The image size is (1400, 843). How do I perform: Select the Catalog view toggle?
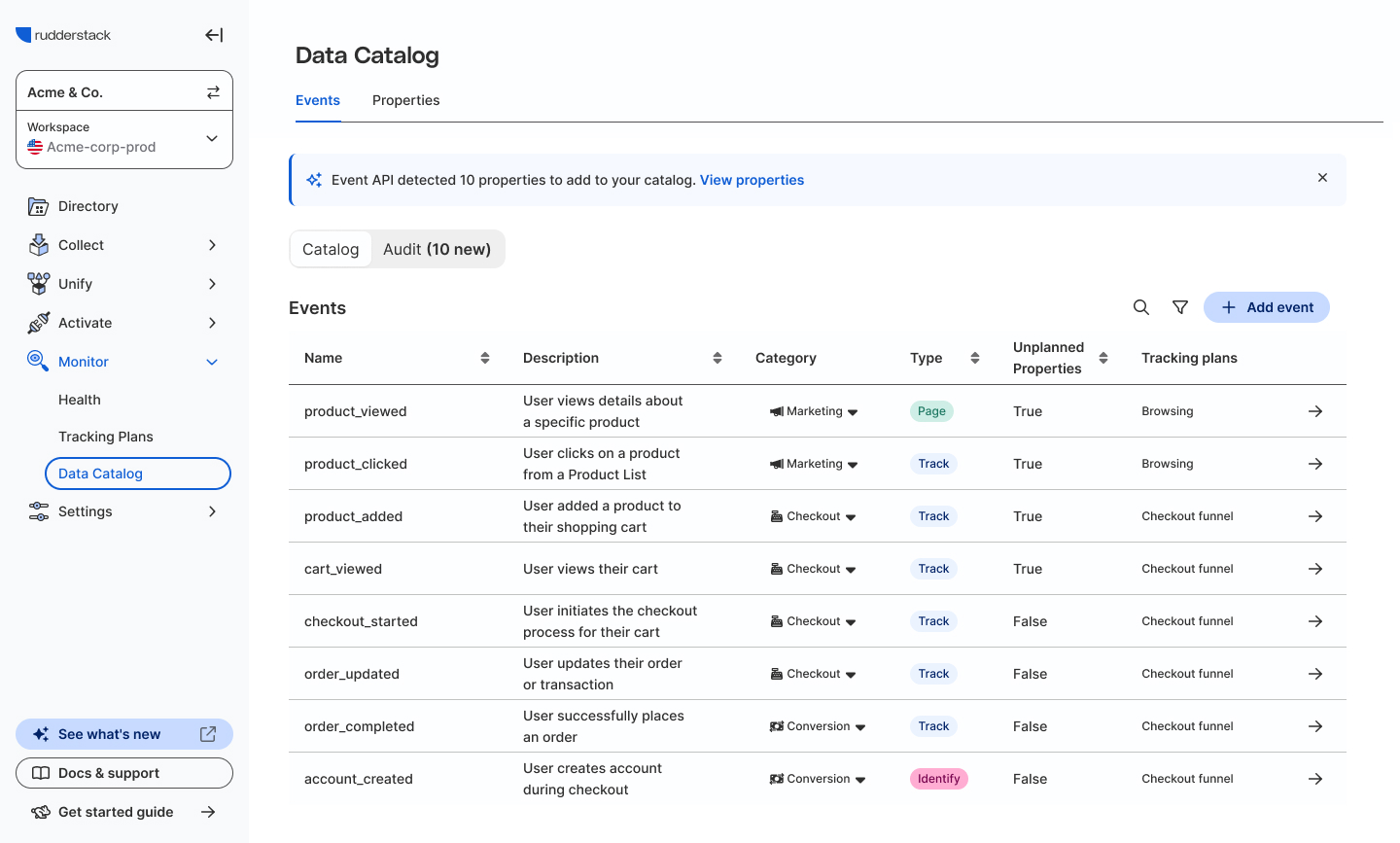click(330, 249)
